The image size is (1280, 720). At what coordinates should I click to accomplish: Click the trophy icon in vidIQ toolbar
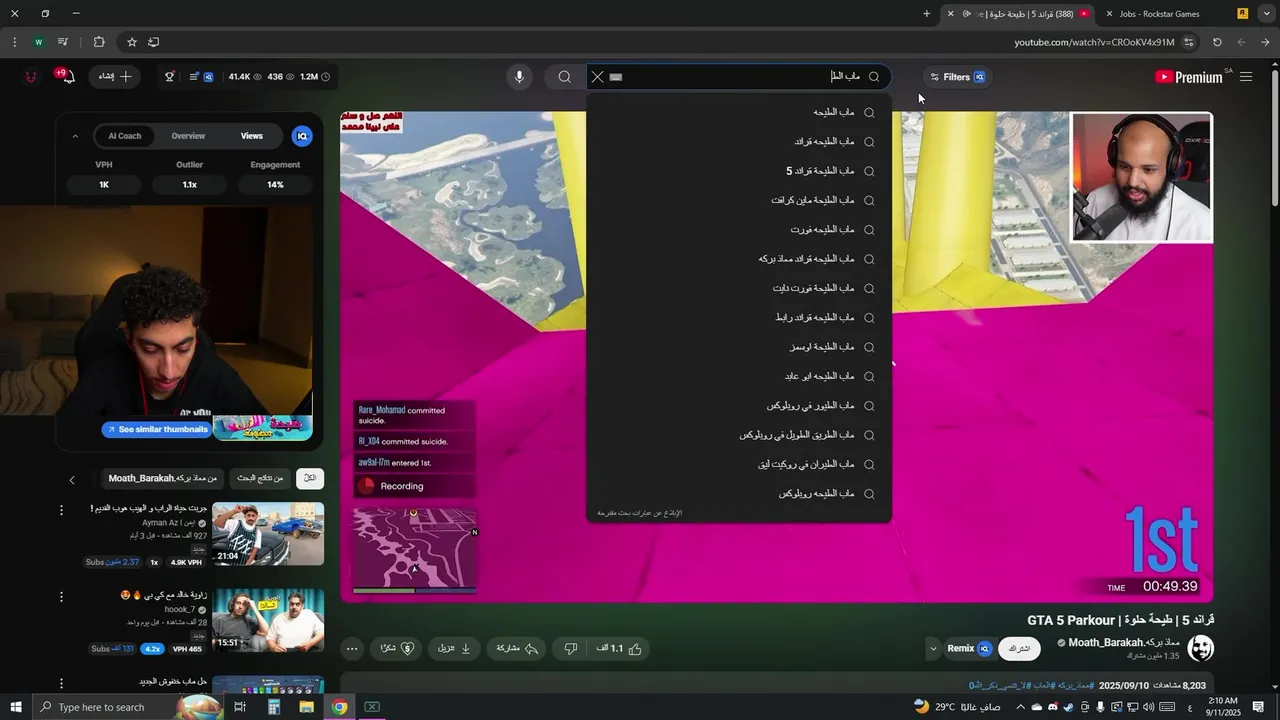point(169,77)
